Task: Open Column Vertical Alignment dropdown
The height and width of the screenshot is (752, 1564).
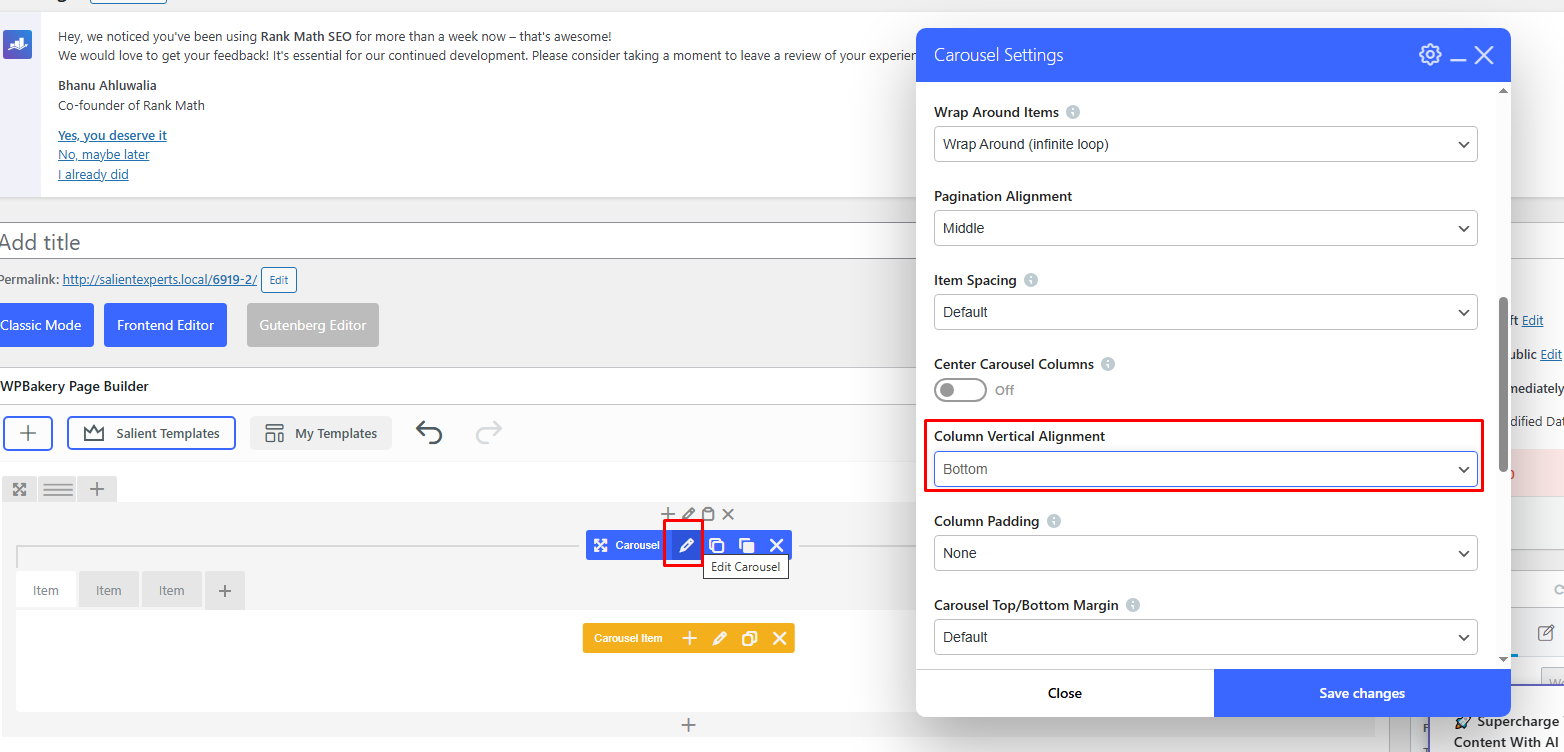Action: (1205, 469)
